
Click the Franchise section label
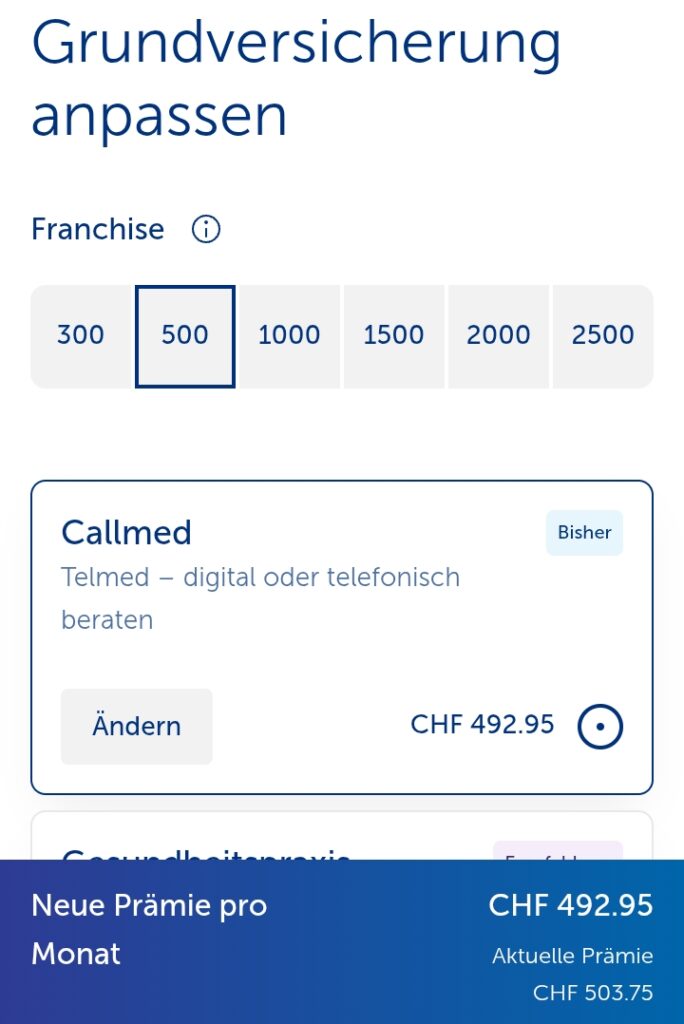click(97, 230)
